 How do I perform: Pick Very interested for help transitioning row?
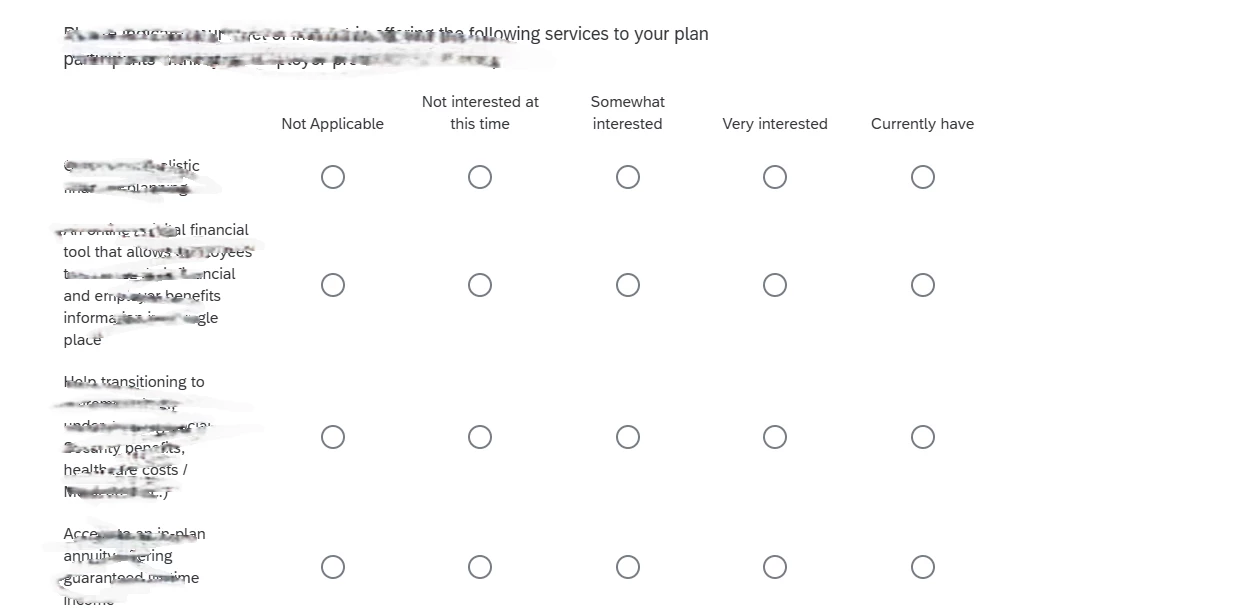[775, 437]
